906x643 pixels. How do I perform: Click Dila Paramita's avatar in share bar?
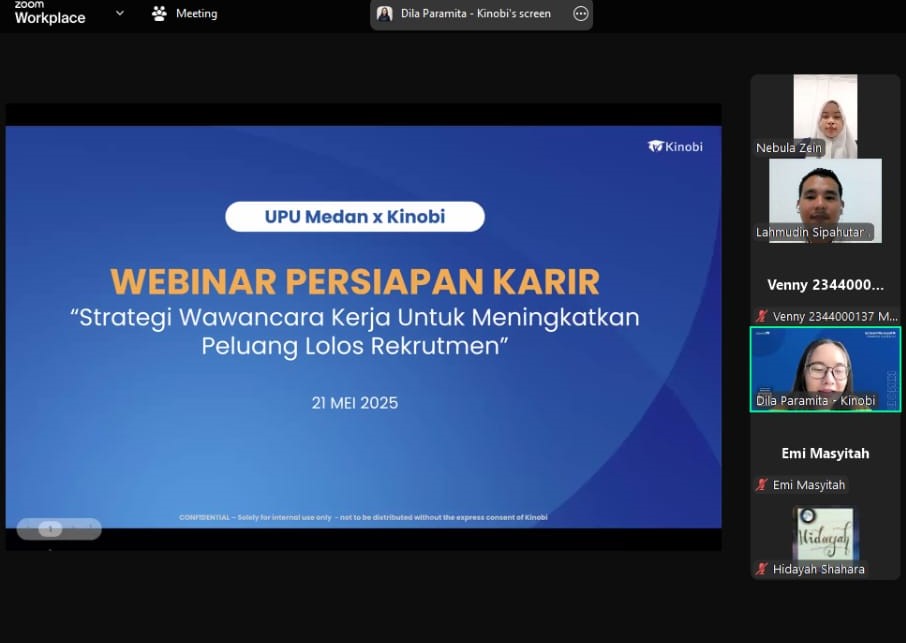pyautogui.click(x=384, y=14)
